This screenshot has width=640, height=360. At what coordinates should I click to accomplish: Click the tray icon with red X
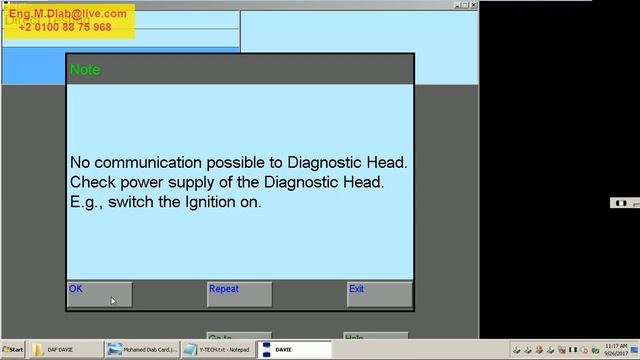click(562, 350)
